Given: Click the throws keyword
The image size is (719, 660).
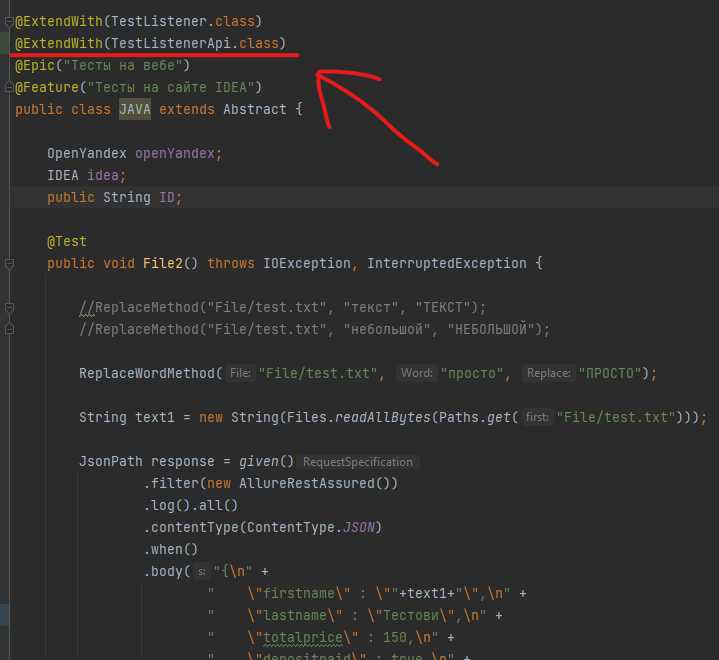Looking at the screenshot, I should pos(231,264).
